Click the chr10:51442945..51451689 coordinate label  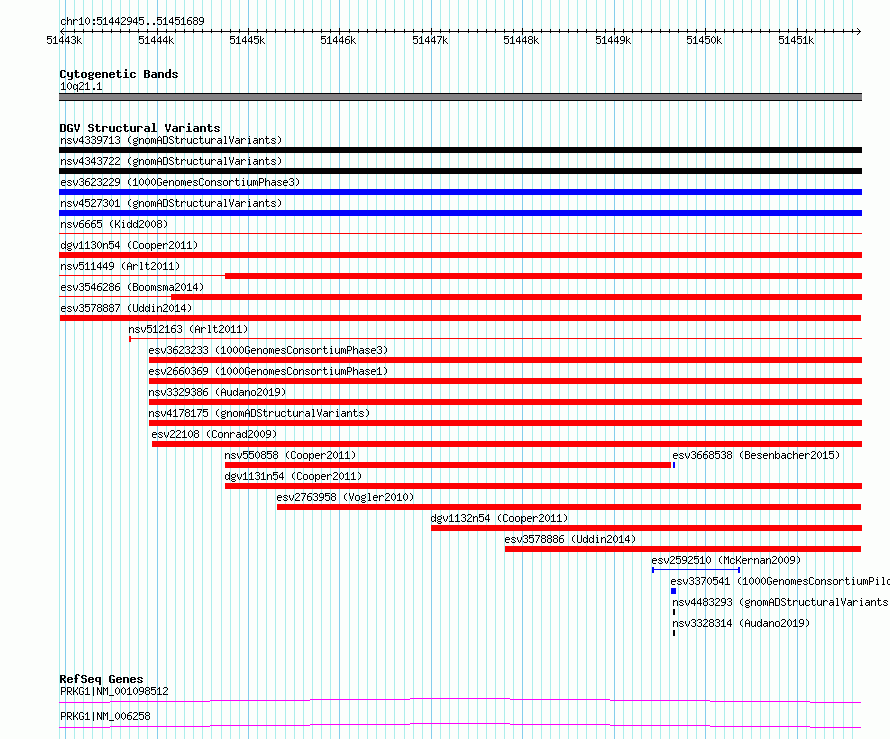tap(132, 21)
